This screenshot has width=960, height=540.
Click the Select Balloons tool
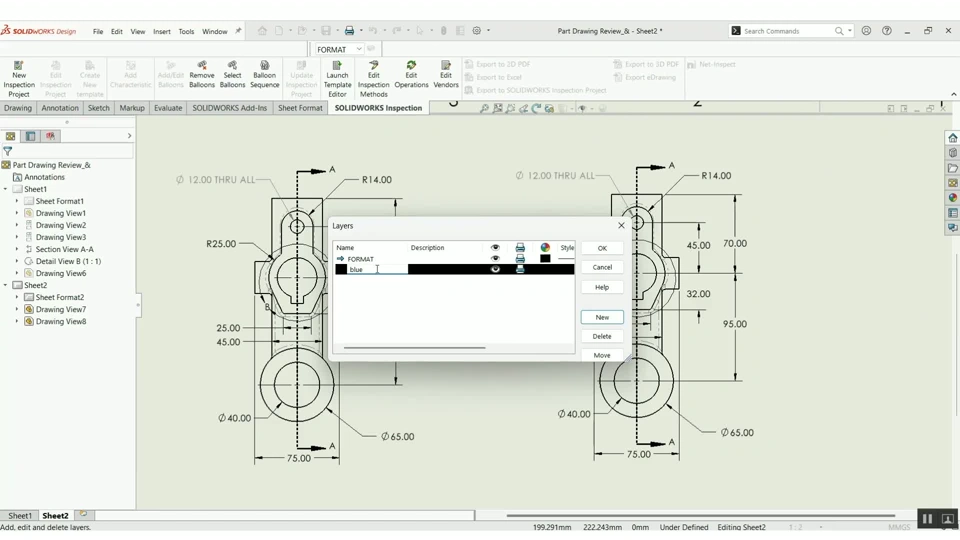232,75
